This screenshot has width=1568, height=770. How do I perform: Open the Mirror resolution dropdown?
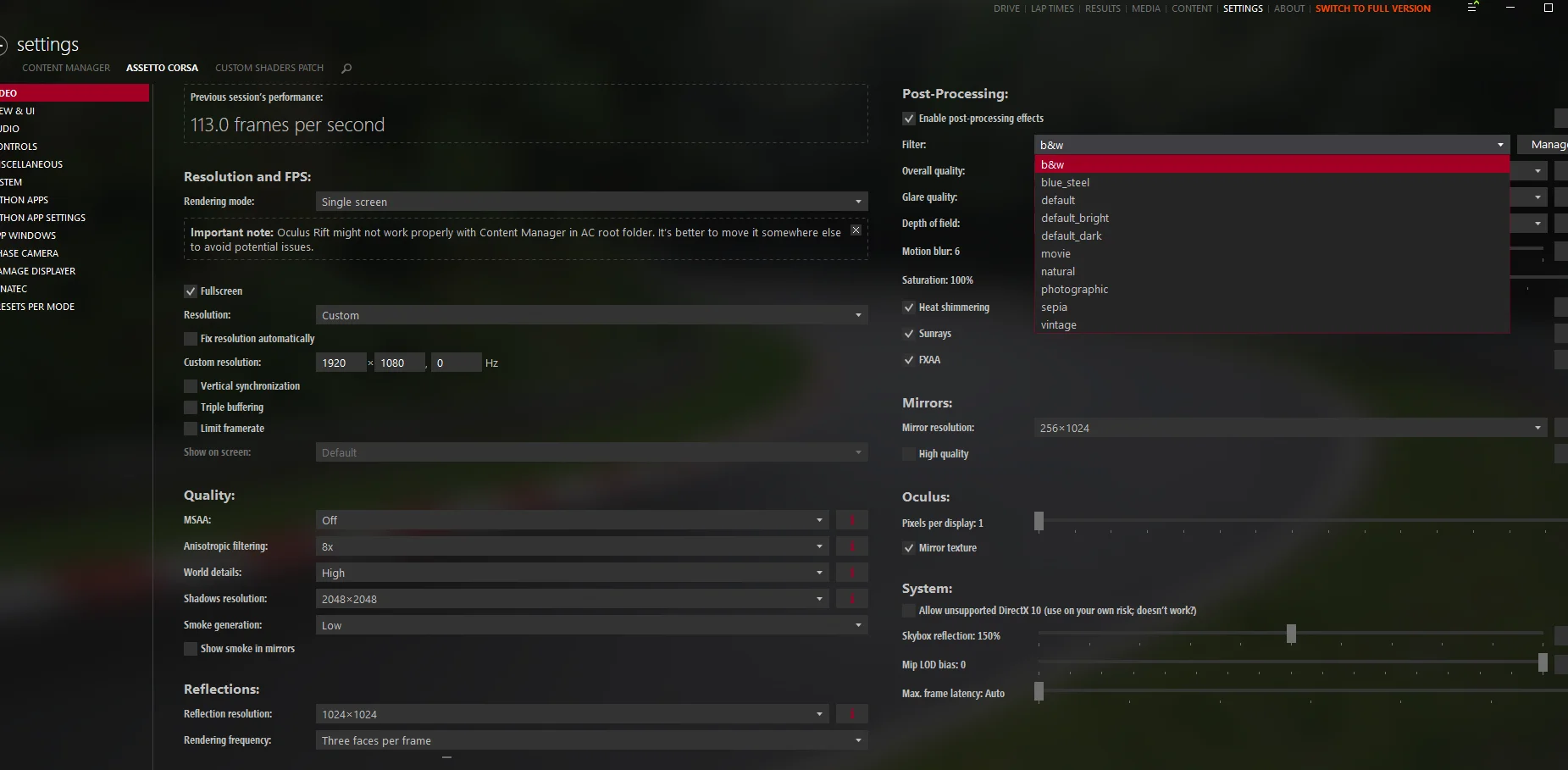coord(1290,428)
